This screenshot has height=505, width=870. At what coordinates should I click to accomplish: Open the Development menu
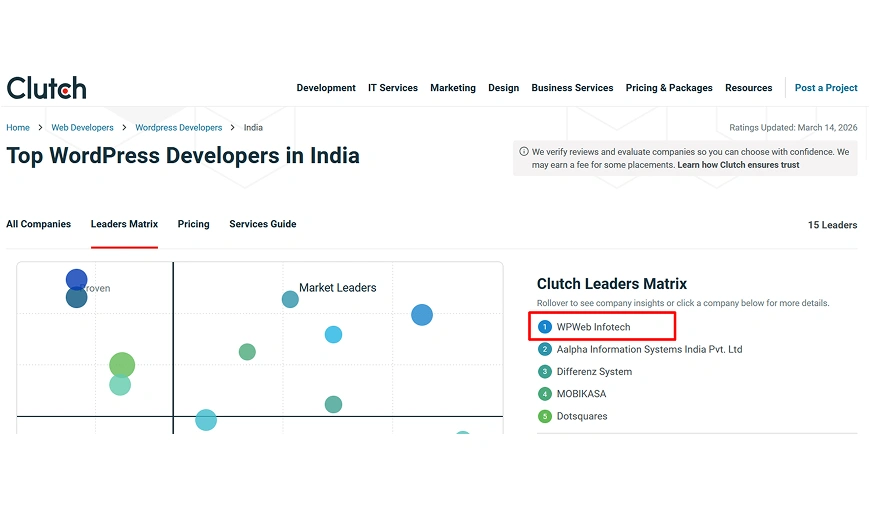click(326, 88)
